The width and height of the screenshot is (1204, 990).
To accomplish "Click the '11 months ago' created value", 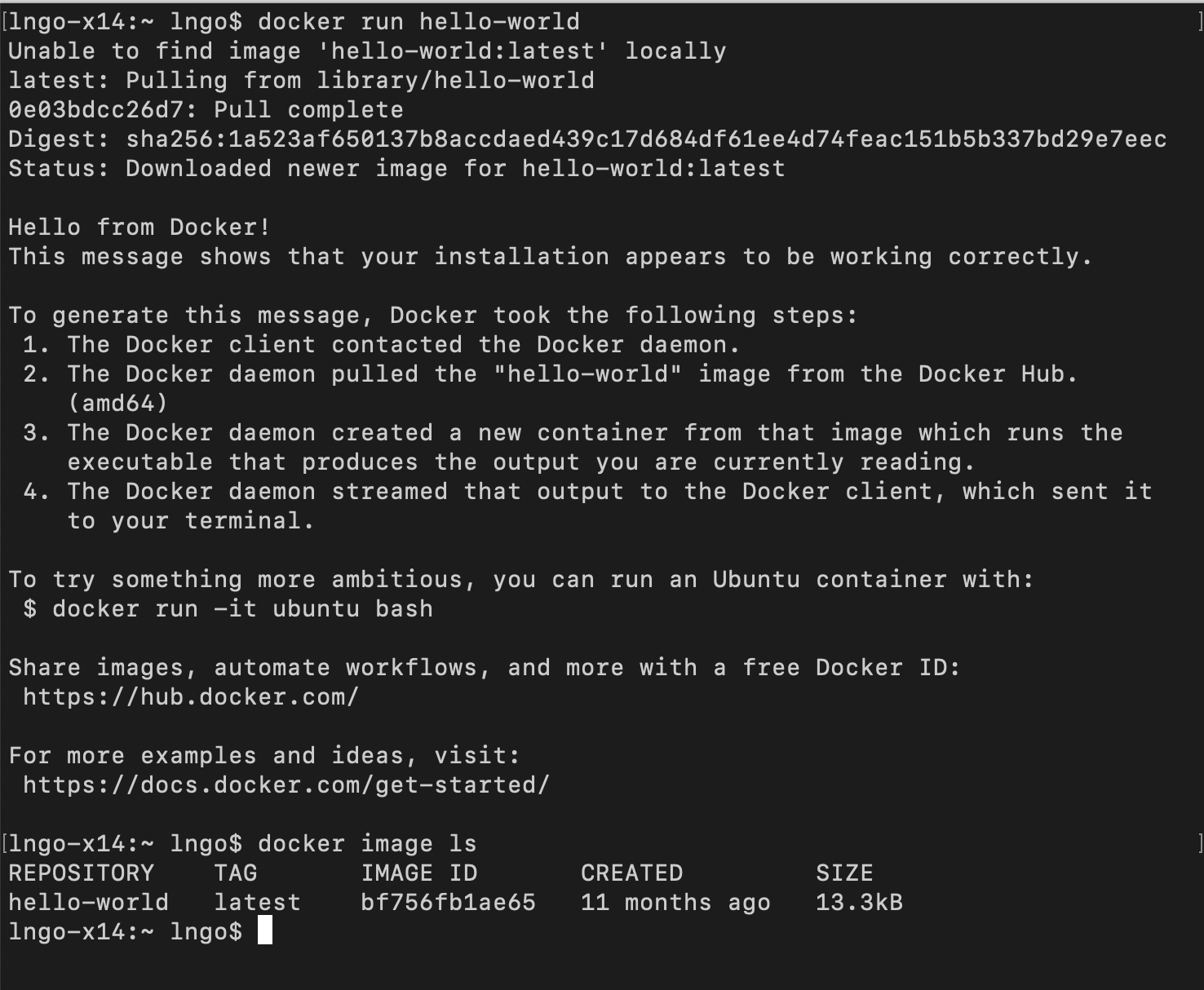I will pos(675,903).
